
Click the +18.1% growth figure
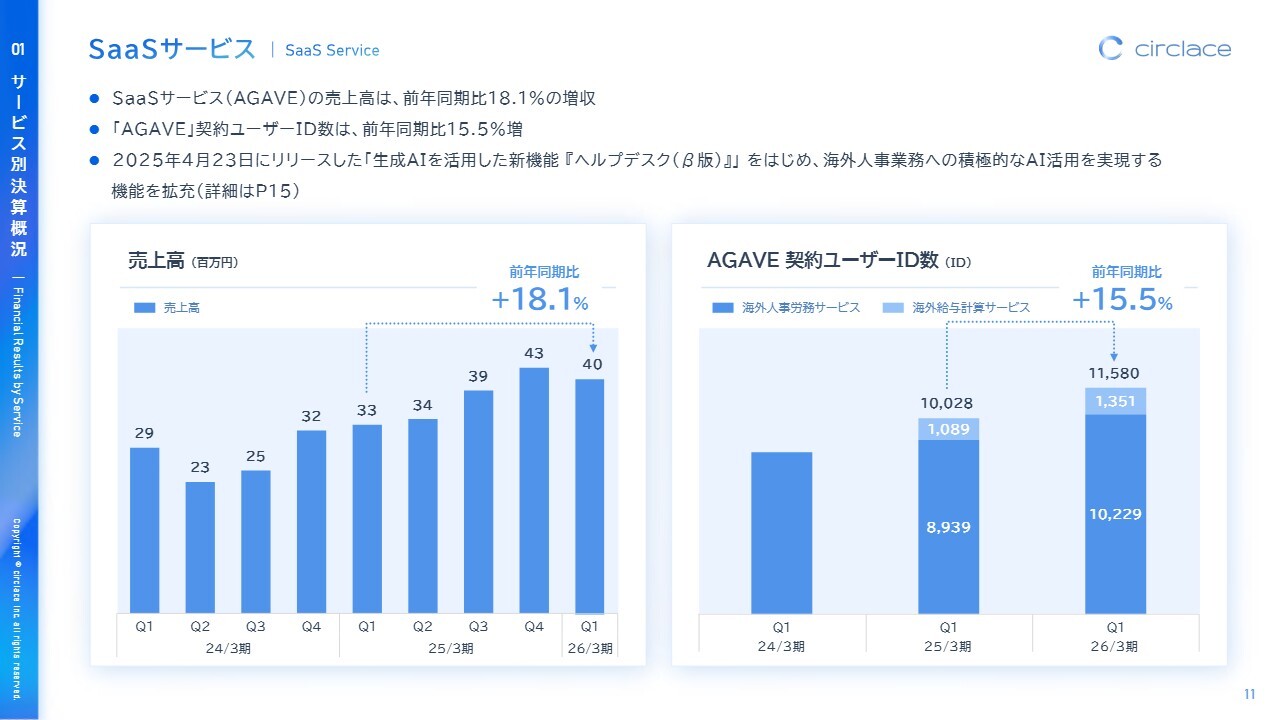539,299
